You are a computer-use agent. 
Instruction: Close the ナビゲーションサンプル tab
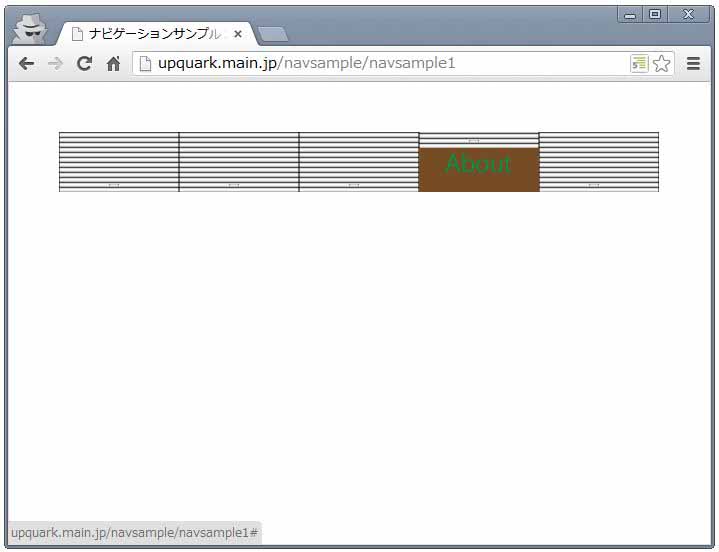[x=238, y=34]
